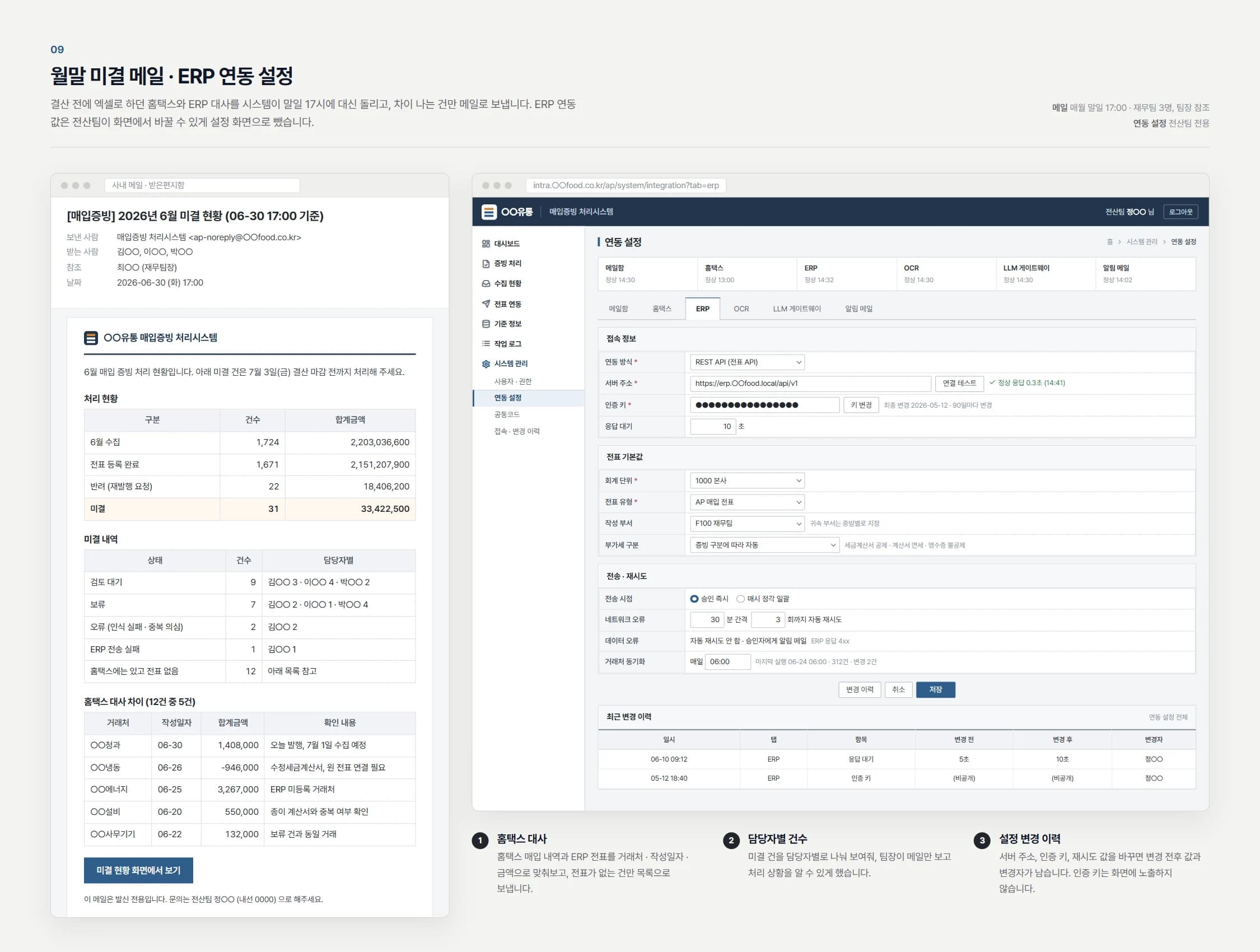Screen dimensions: 1260x952
Task: Click the 증빙 처리 document icon
Action: click(x=486, y=264)
